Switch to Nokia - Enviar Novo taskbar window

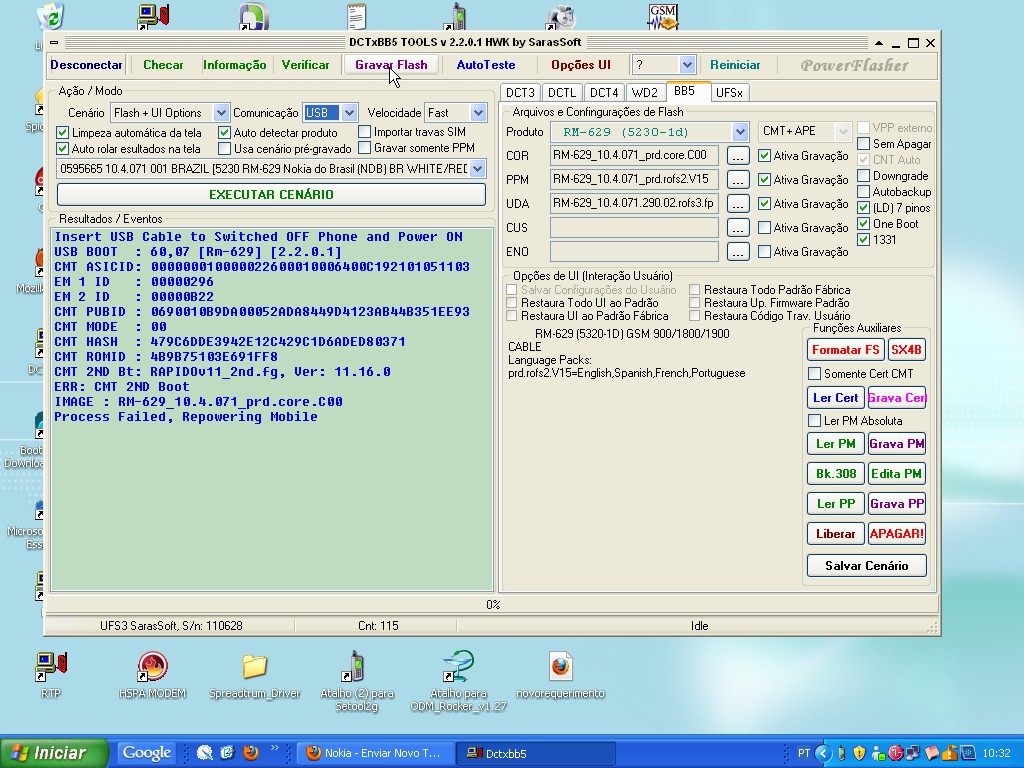374,753
